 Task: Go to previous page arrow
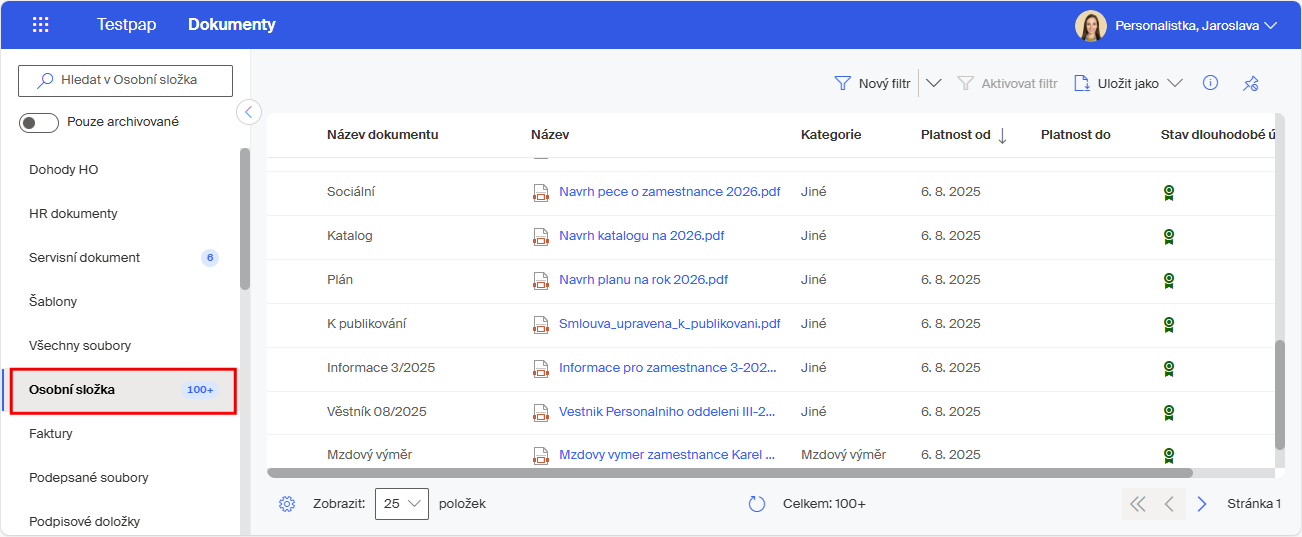point(1169,504)
